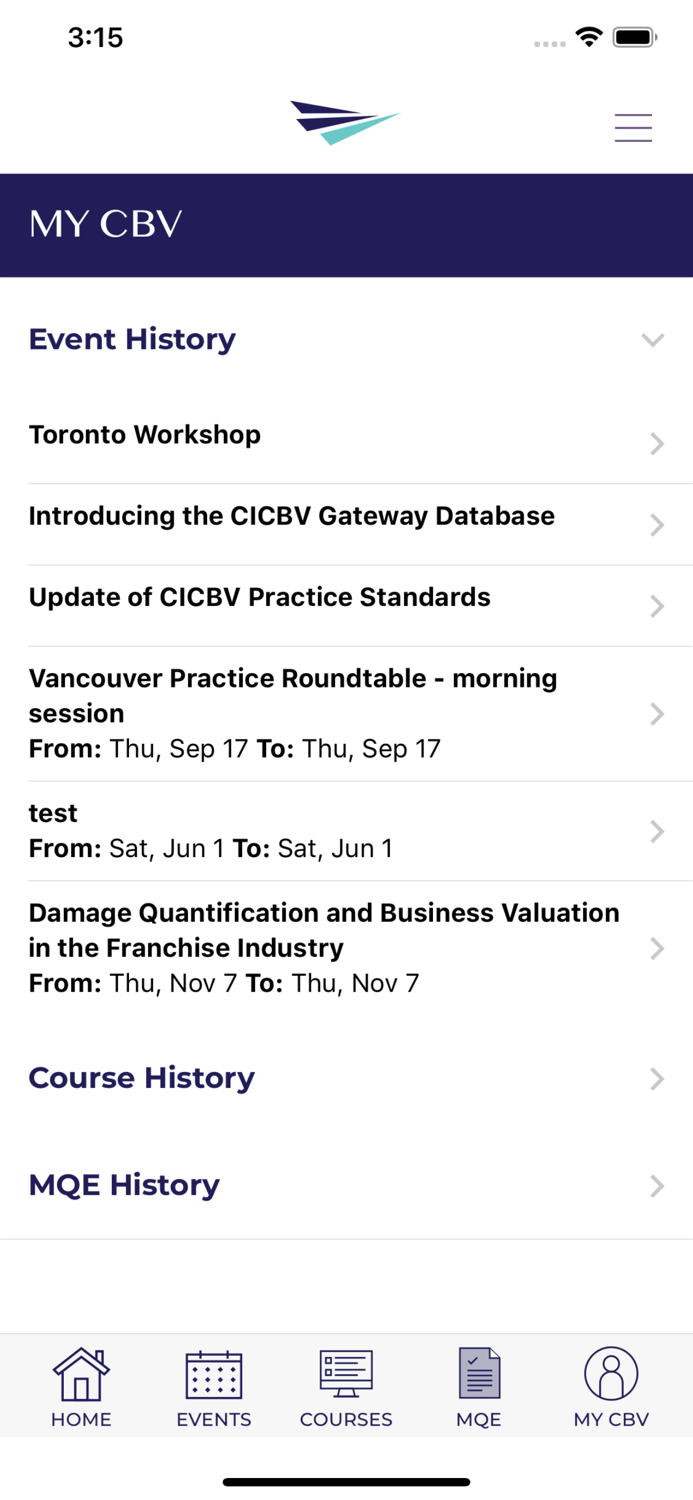The height and width of the screenshot is (1500, 693).
Task: Open the Toronto Workshop event
Action: [346, 434]
